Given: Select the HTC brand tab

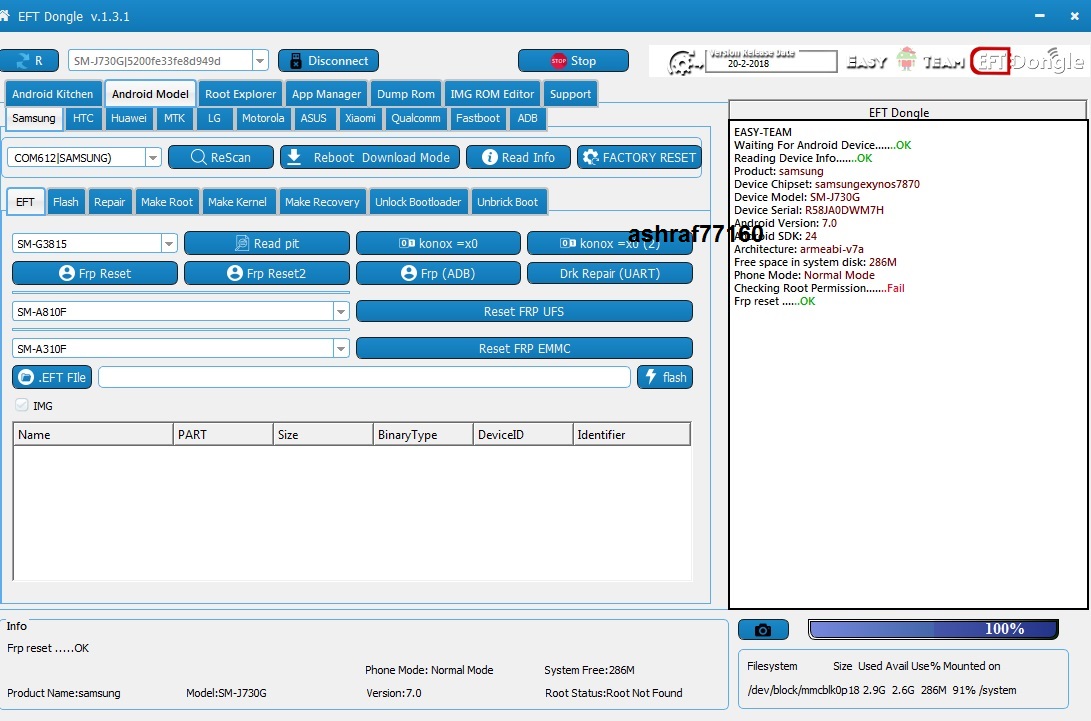Looking at the screenshot, I should click(x=83, y=118).
